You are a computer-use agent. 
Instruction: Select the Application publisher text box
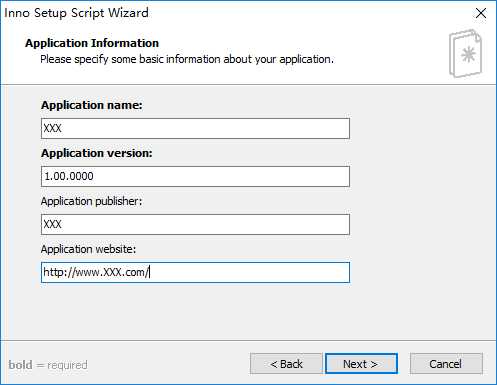click(x=195, y=224)
